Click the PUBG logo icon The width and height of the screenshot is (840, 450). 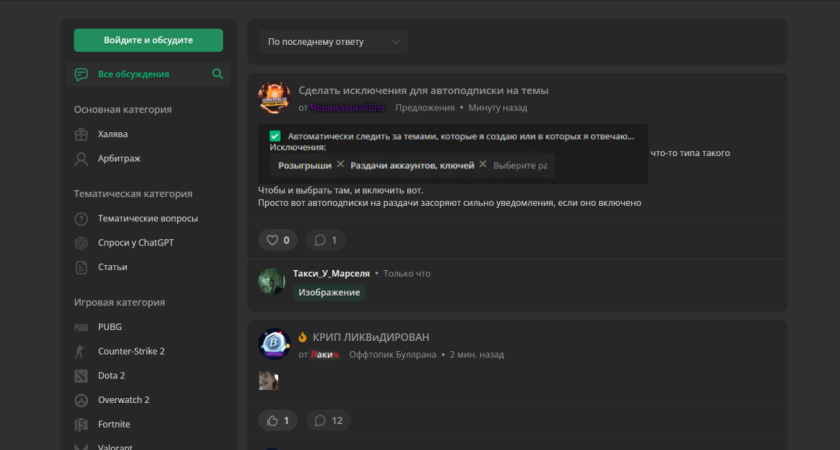[x=81, y=327]
